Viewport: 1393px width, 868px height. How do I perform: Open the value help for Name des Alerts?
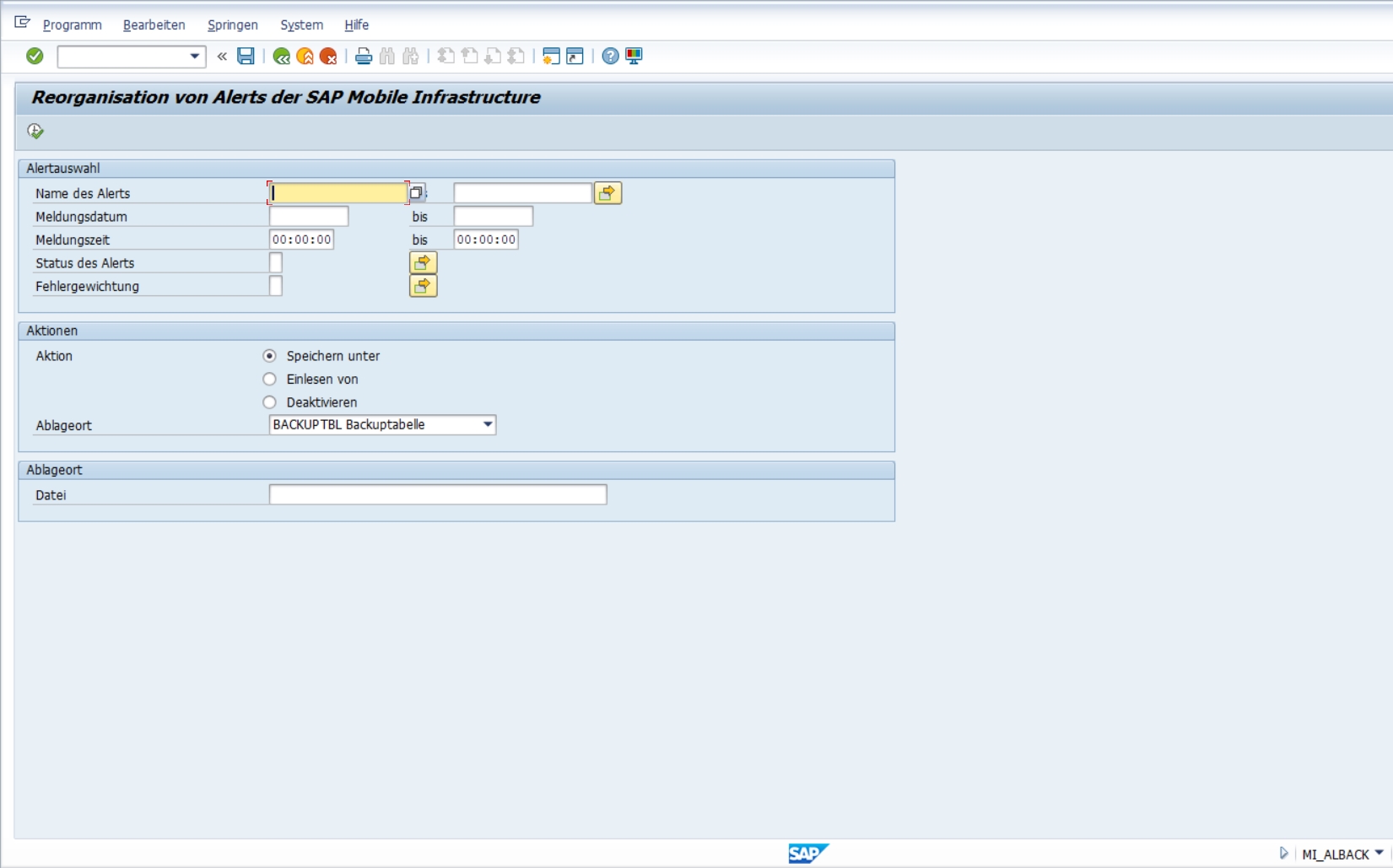pos(417,193)
